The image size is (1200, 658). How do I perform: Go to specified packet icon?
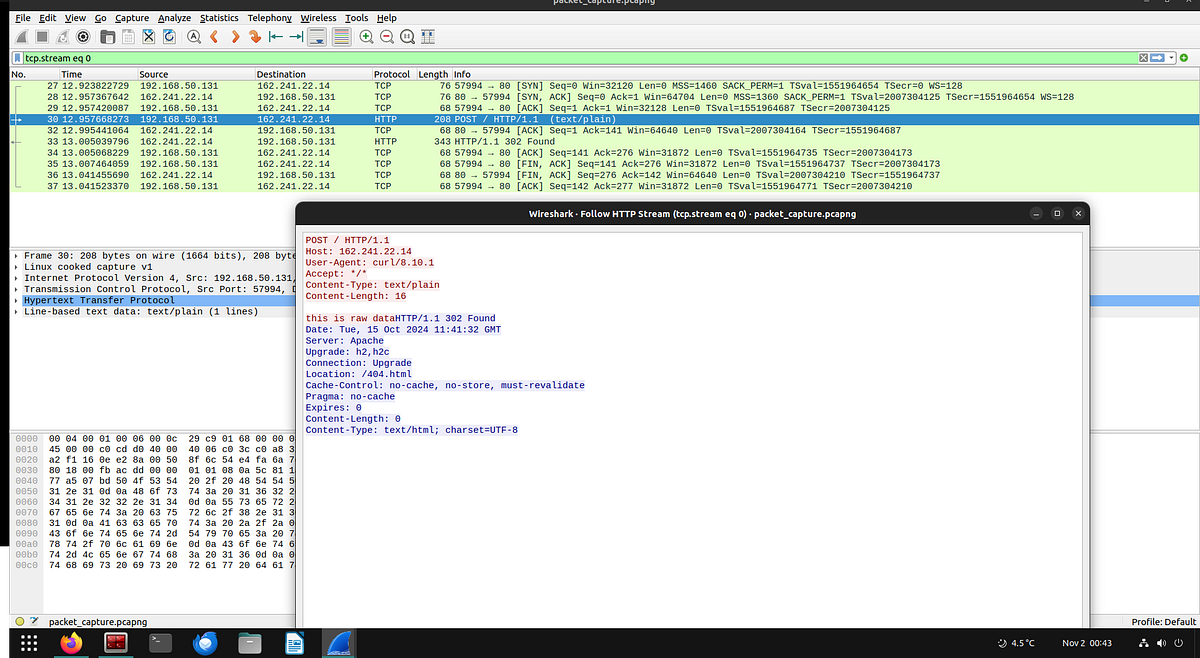pyautogui.click(x=255, y=37)
